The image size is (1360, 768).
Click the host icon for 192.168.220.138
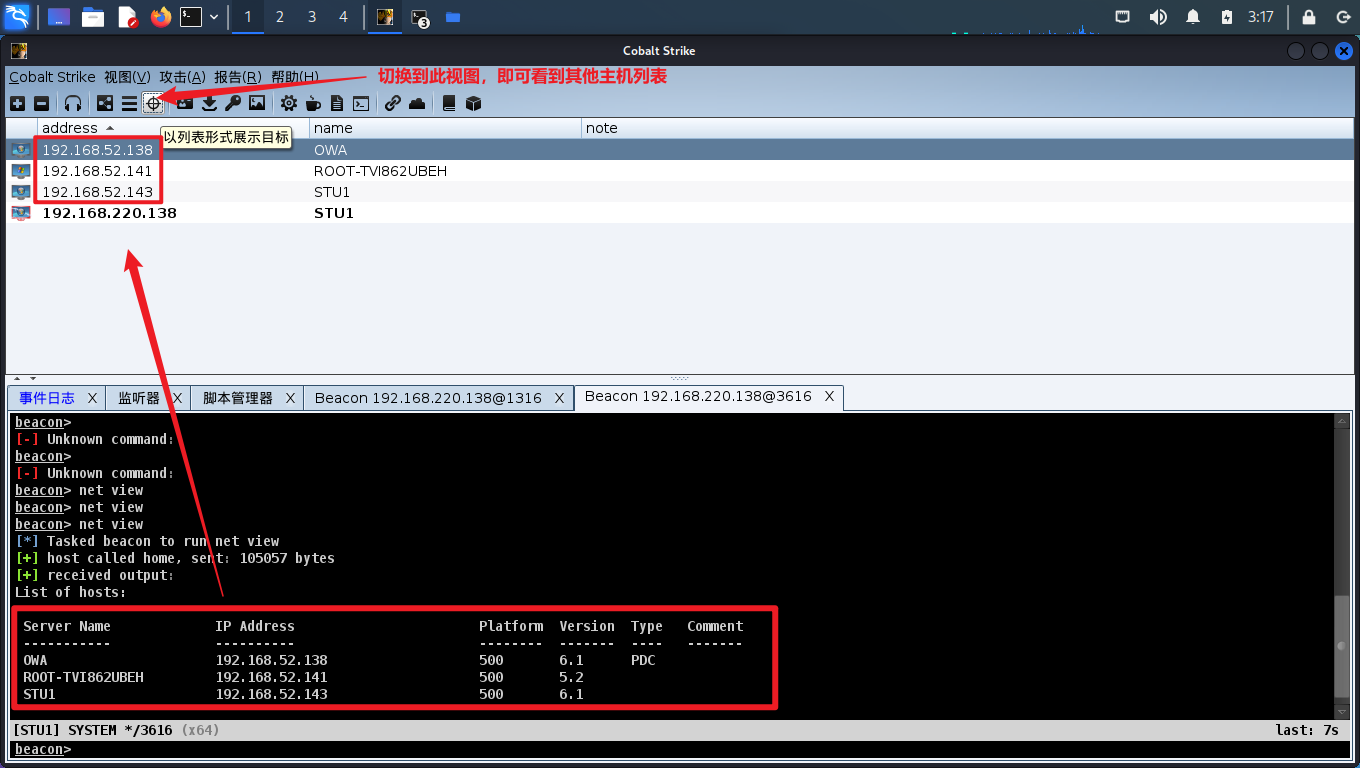click(20, 213)
